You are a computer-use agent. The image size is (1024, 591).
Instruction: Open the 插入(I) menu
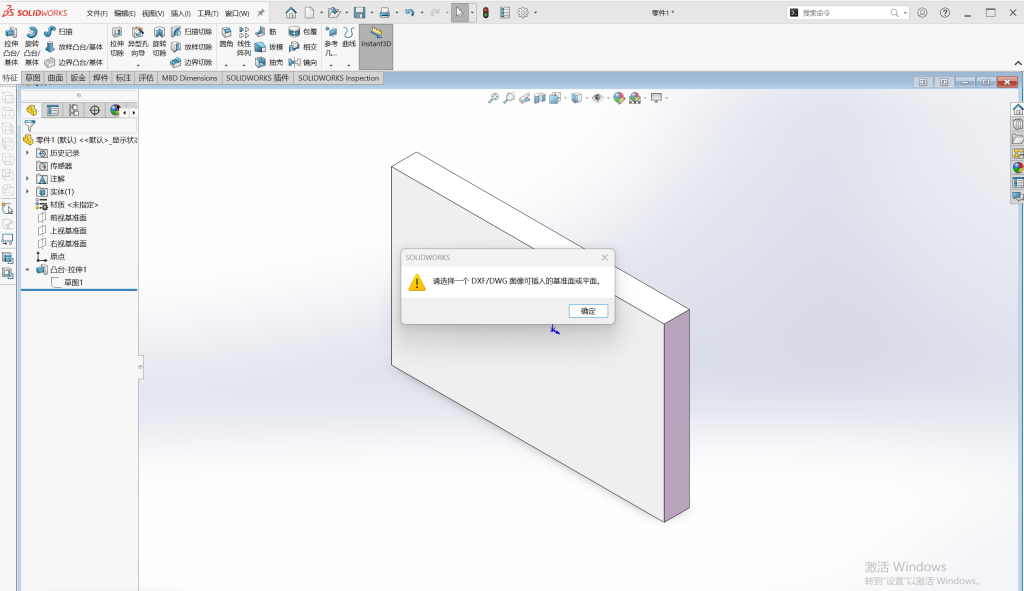click(180, 13)
